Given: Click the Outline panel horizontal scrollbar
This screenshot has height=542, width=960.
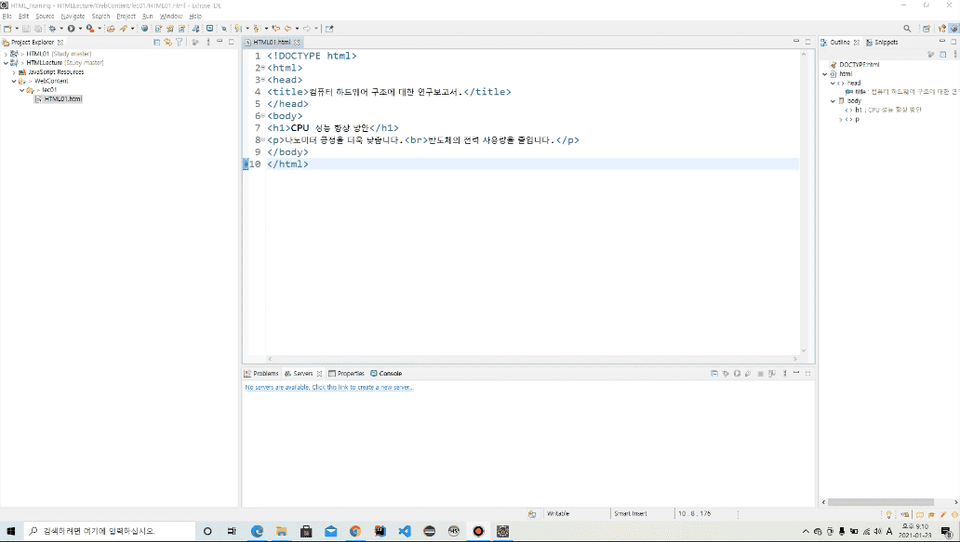Looking at the screenshot, I should coord(881,502).
